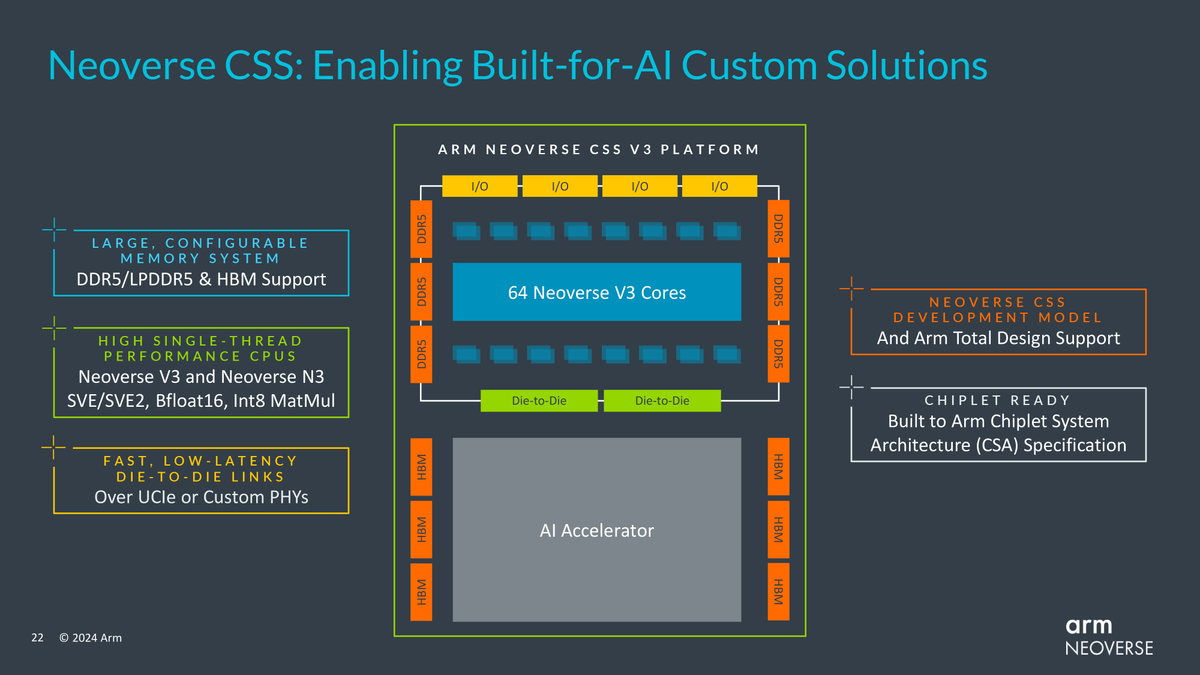
Task: Click the top HBM block beside the AI Accelerator
Action: [420, 467]
